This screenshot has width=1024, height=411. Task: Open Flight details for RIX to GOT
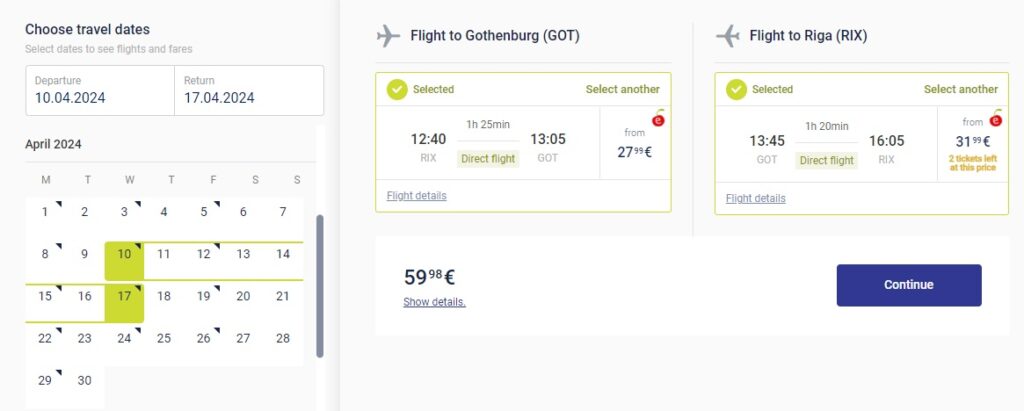416,195
